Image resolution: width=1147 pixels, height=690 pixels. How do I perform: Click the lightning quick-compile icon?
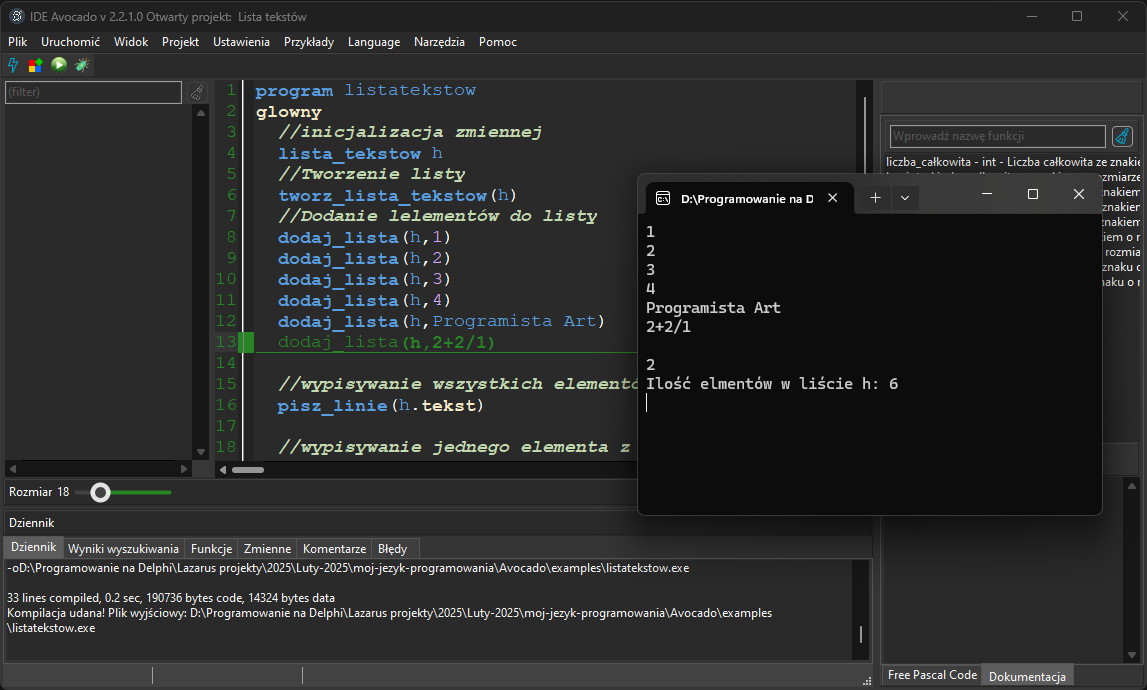(12, 65)
